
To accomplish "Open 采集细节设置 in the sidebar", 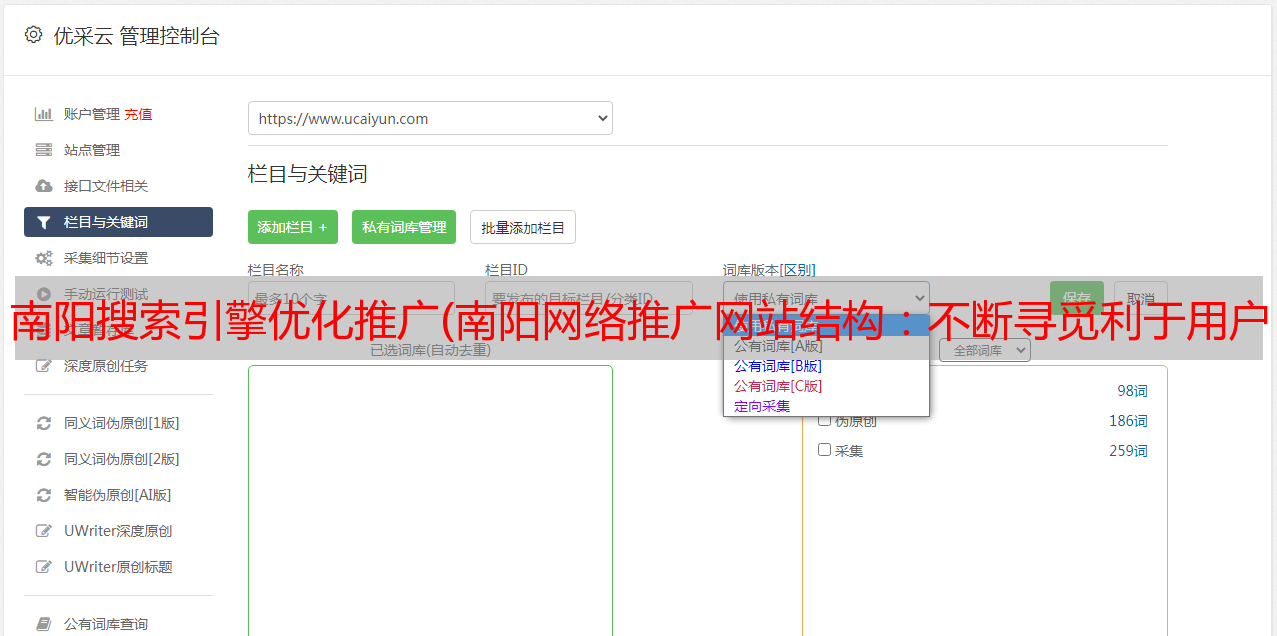I will coord(106,258).
